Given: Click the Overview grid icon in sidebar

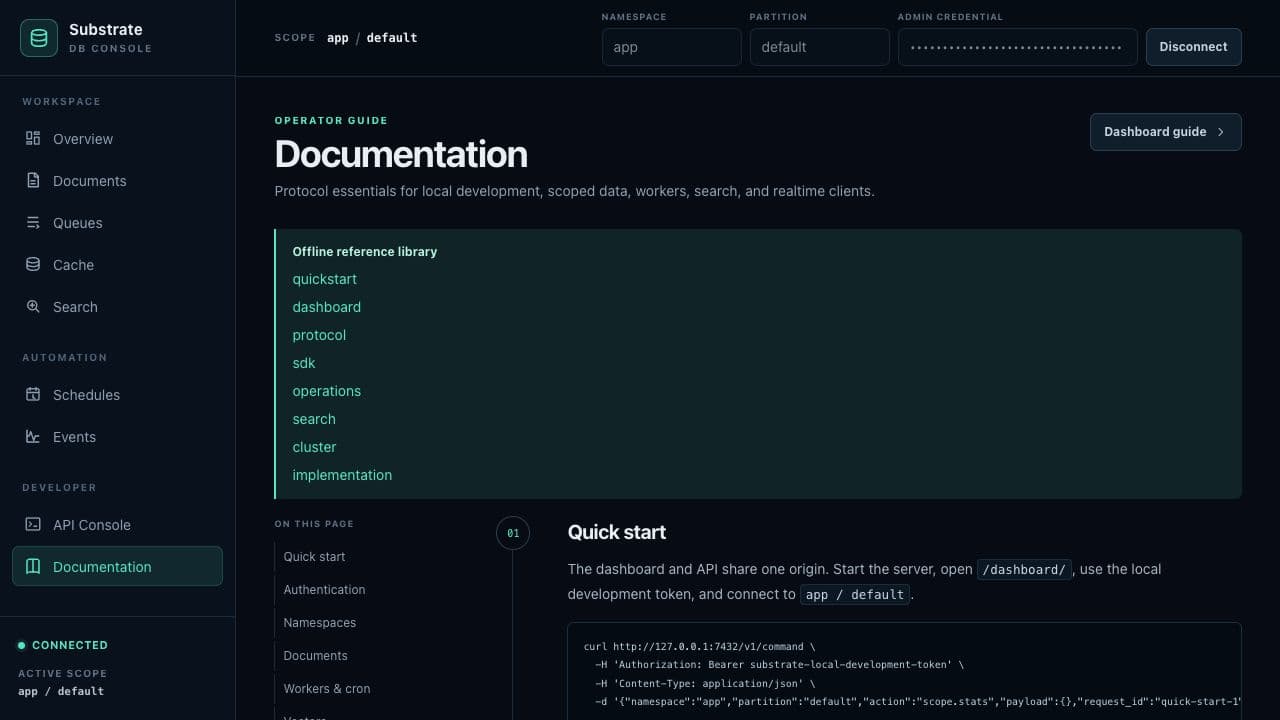Looking at the screenshot, I should coord(33,138).
